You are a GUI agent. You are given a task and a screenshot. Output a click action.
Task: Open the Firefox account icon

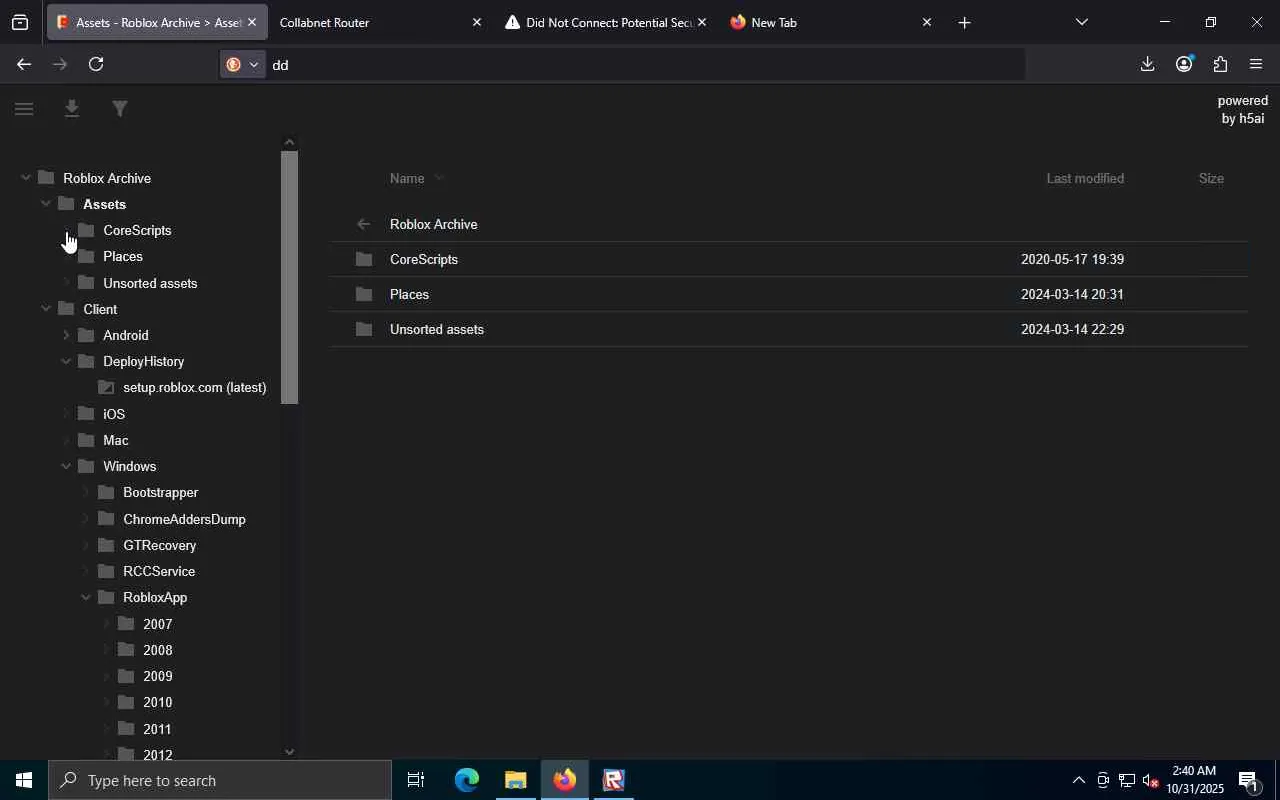pos(1184,65)
